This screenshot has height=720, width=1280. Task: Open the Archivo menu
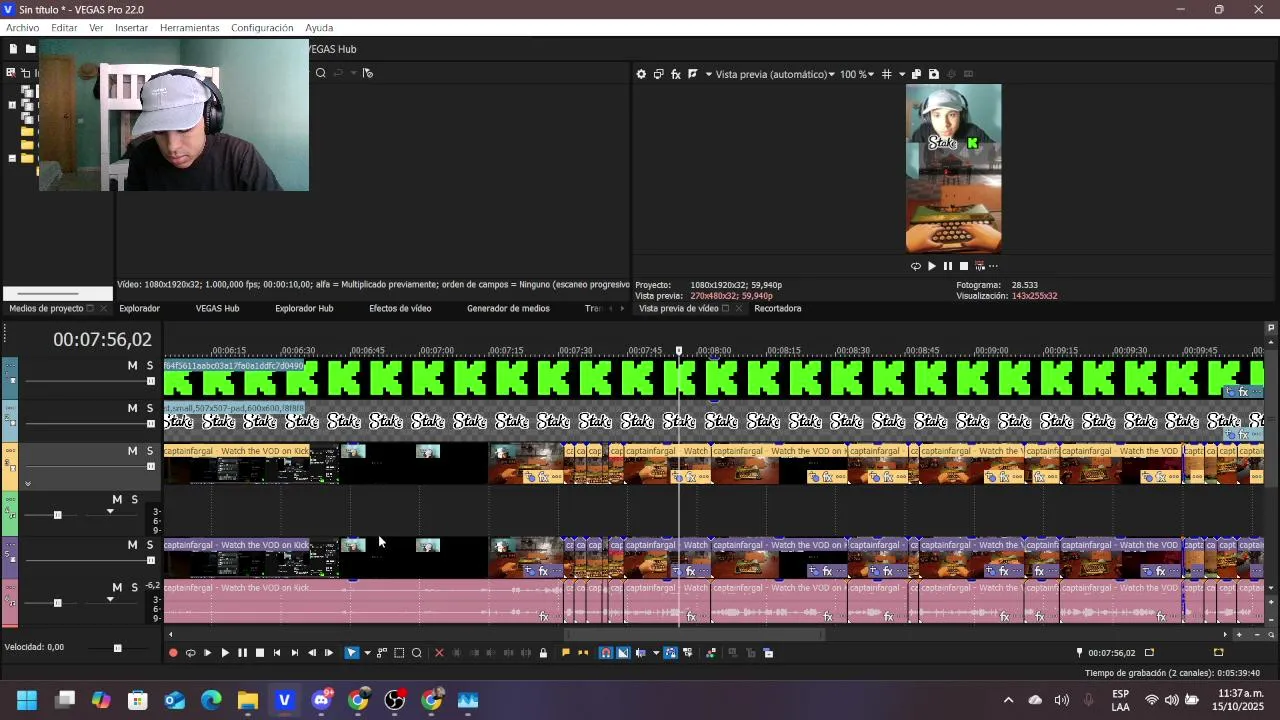(22, 28)
